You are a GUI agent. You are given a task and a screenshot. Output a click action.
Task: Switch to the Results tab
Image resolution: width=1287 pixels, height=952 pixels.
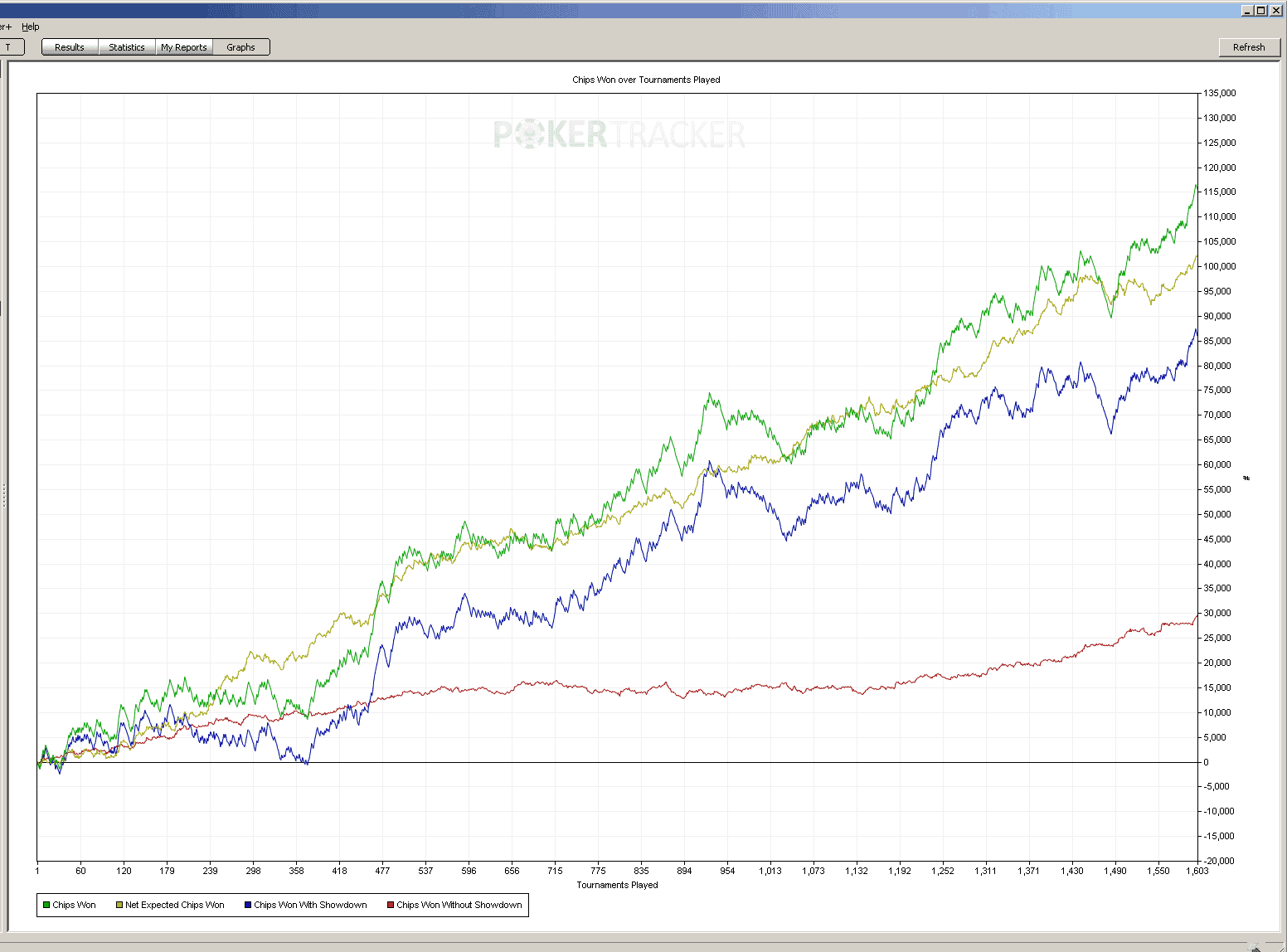click(70, 47)
